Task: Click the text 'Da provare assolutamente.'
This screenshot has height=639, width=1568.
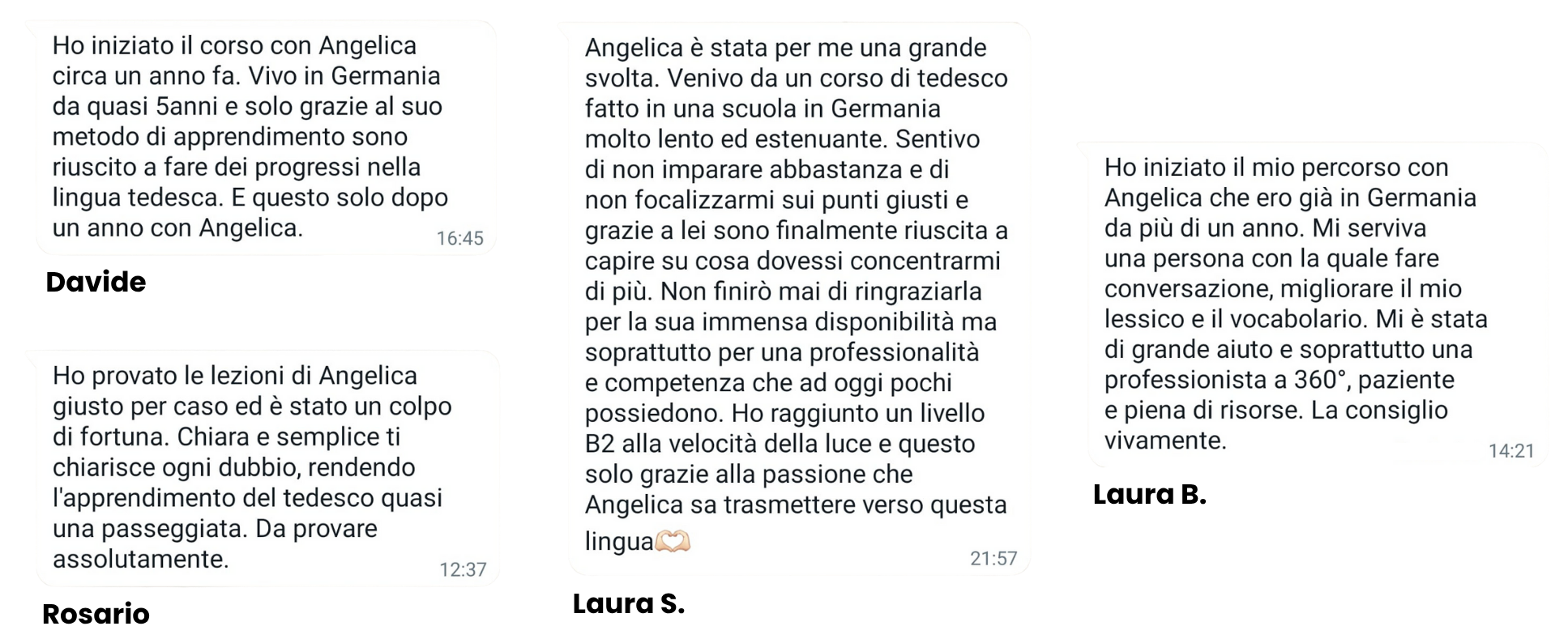Action: tap(216, 543)
